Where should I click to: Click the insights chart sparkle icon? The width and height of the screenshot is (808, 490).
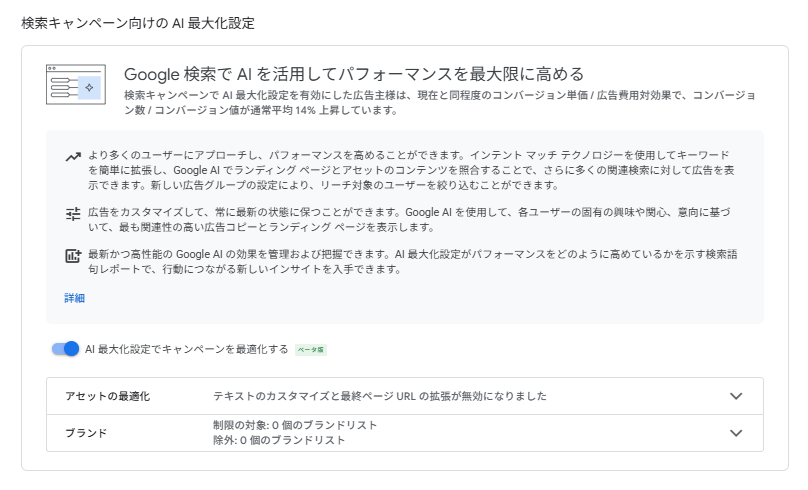tap(73, 256)
